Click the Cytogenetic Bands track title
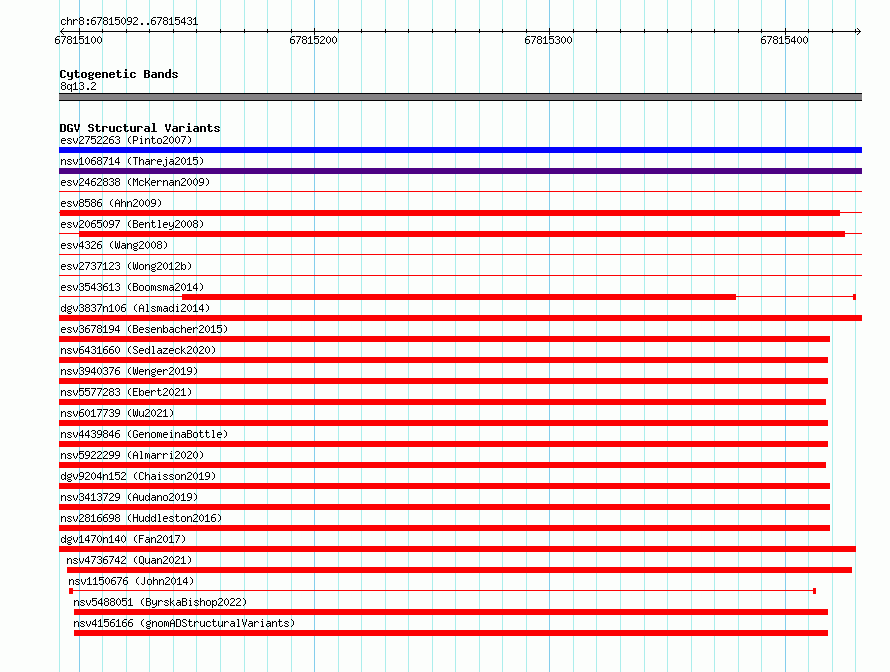Image resolution: width=890 pixels, height=672 pixels. (x=119, y=74)
